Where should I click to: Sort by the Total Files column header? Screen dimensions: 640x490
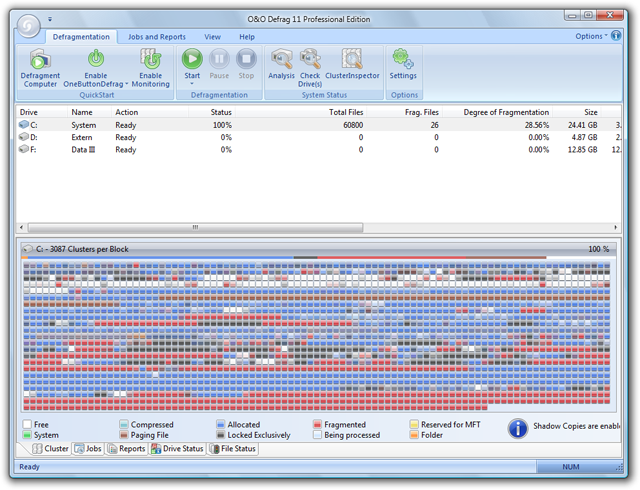click(301, 112)
